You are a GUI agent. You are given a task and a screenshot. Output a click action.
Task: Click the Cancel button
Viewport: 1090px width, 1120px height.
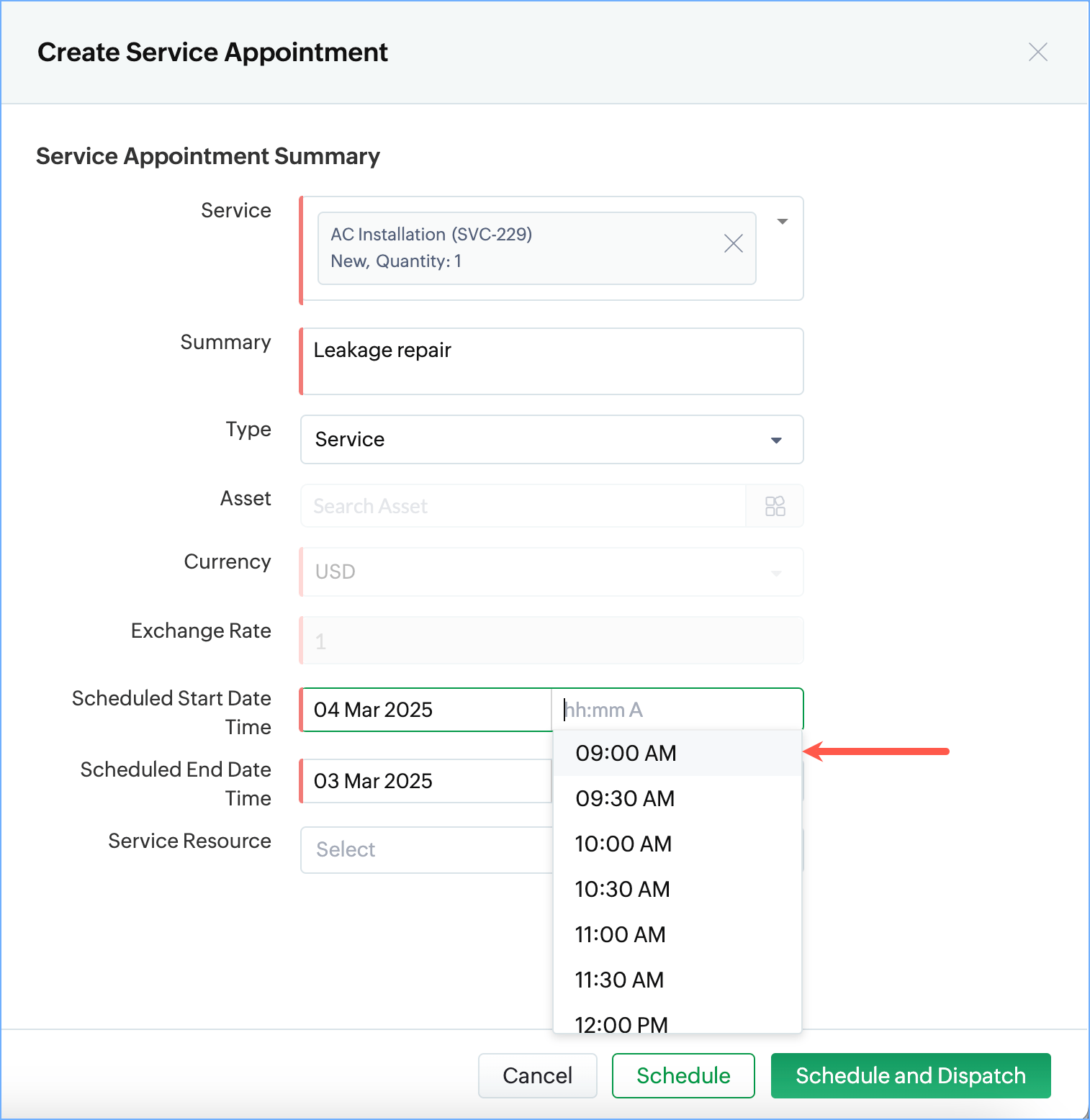point(538,1075)
